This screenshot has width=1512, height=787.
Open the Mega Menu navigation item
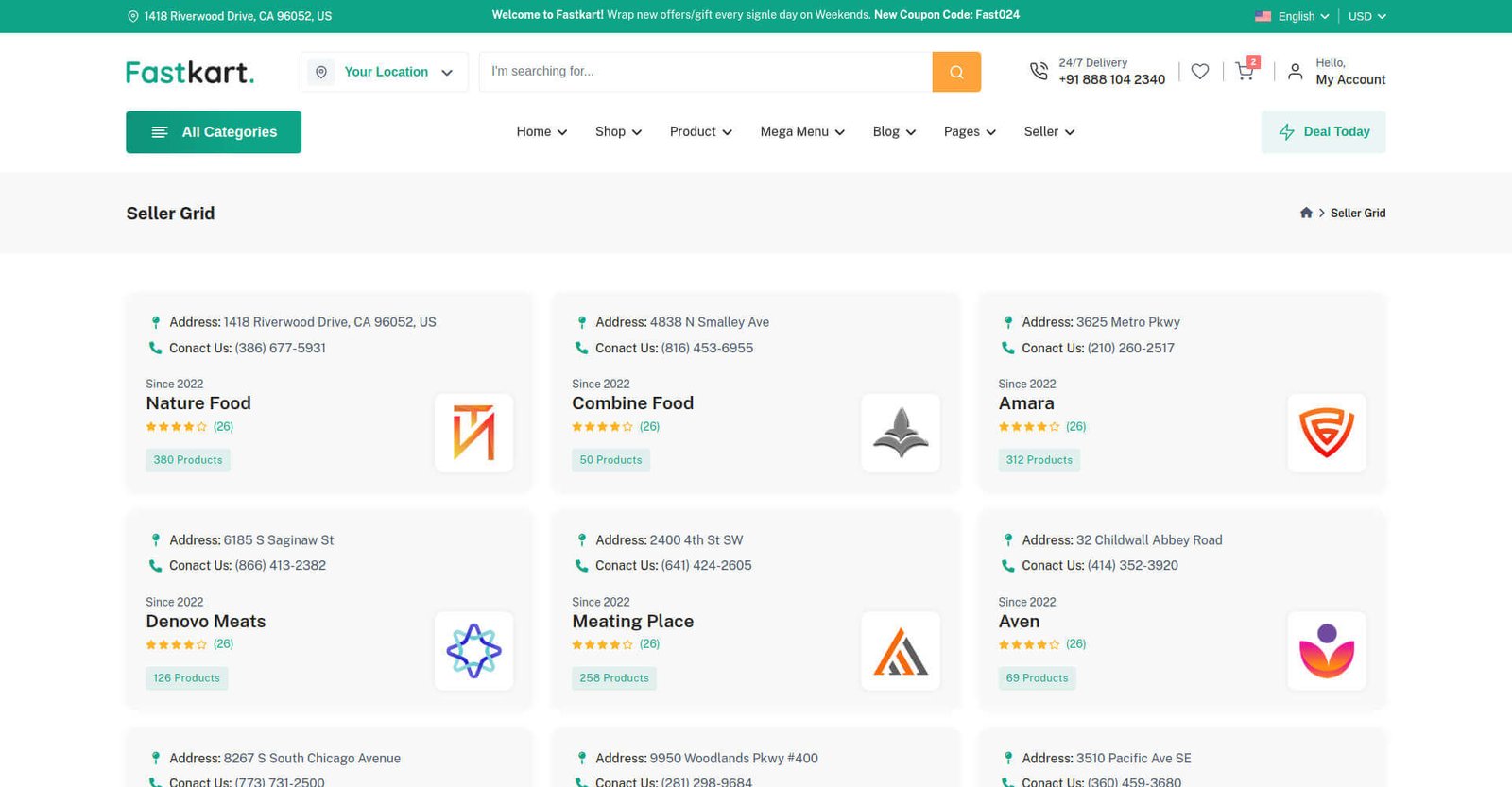(x=802, y=132)
